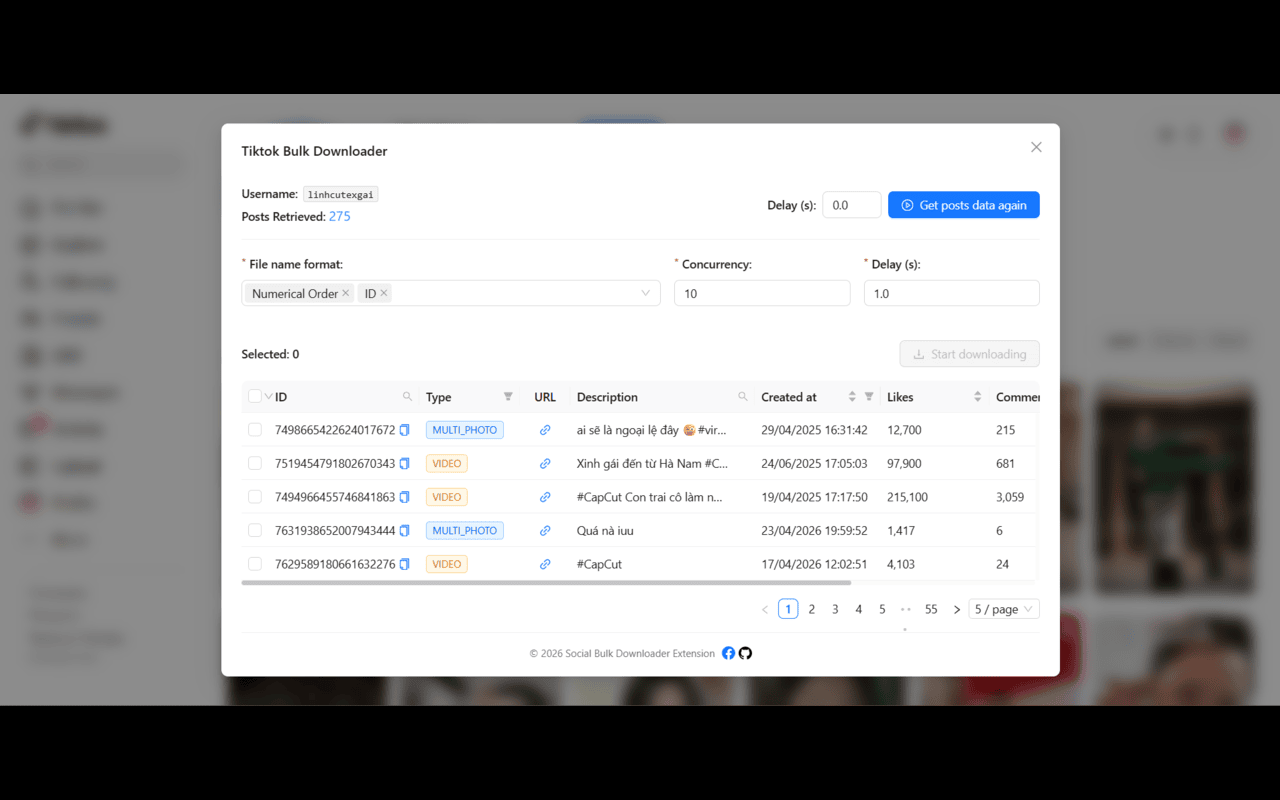Open URL link icon for post 7631938652007943444
Image resolution: width=1280 pixels, height=800 pixels.
(x=545, y=531)
